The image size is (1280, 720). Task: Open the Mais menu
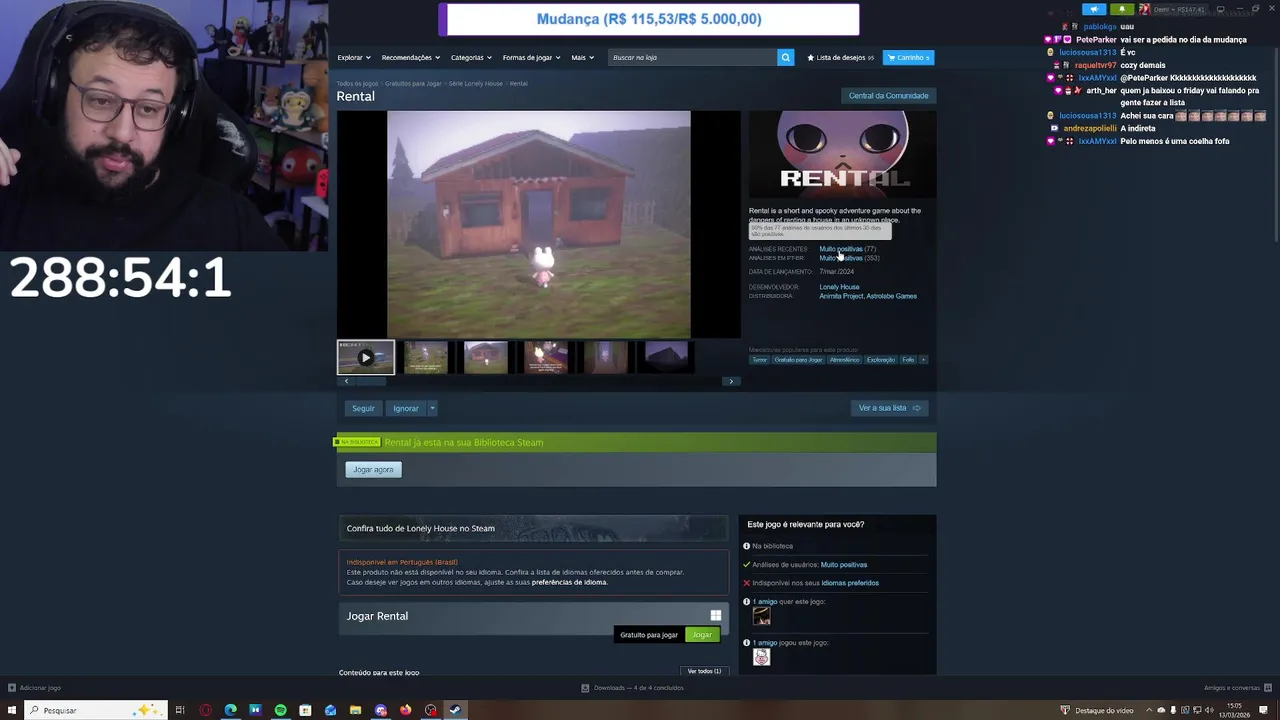pos(582,57)
